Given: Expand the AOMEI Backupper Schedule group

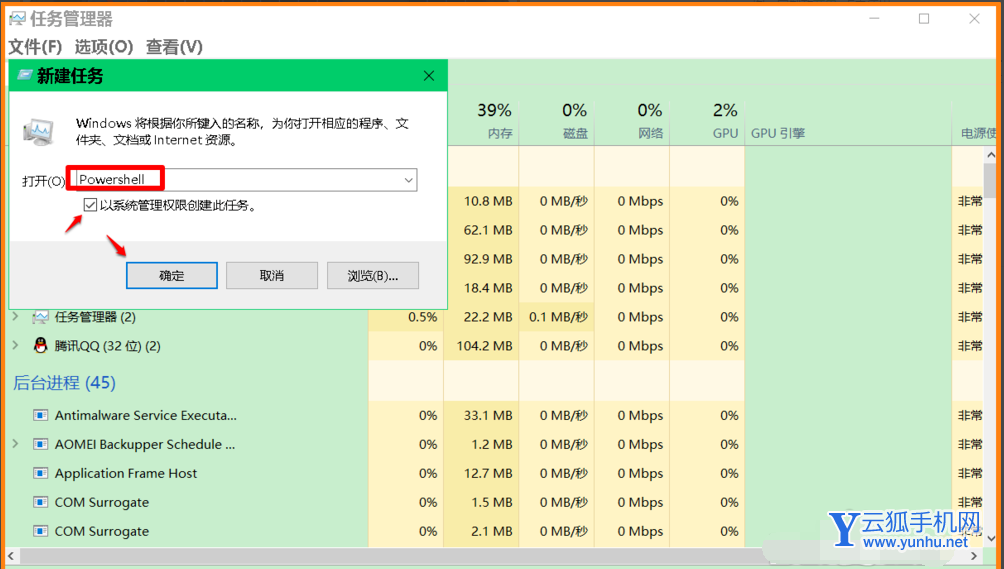Looking at the screenshot, I should coord(16,444).
